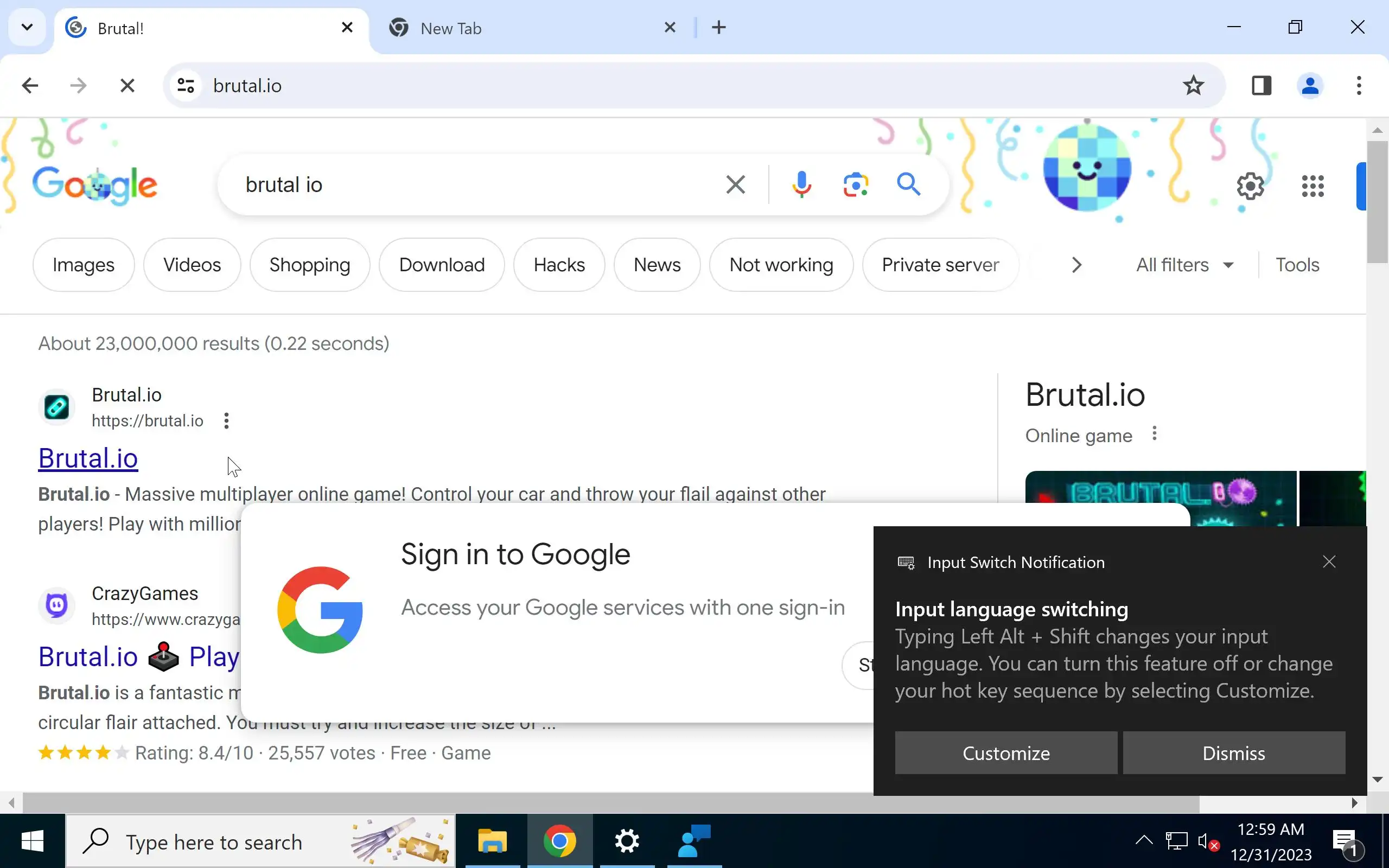Open File Explorer from taskbar
The height and width of the screenshot is (868, 1389).
(492, 841)
